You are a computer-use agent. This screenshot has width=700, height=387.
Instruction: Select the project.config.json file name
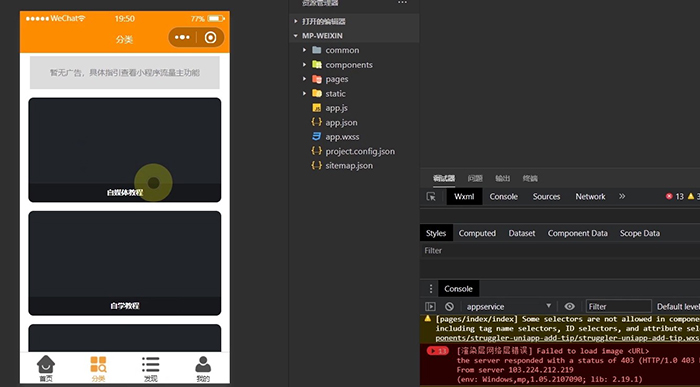(360, 151)
